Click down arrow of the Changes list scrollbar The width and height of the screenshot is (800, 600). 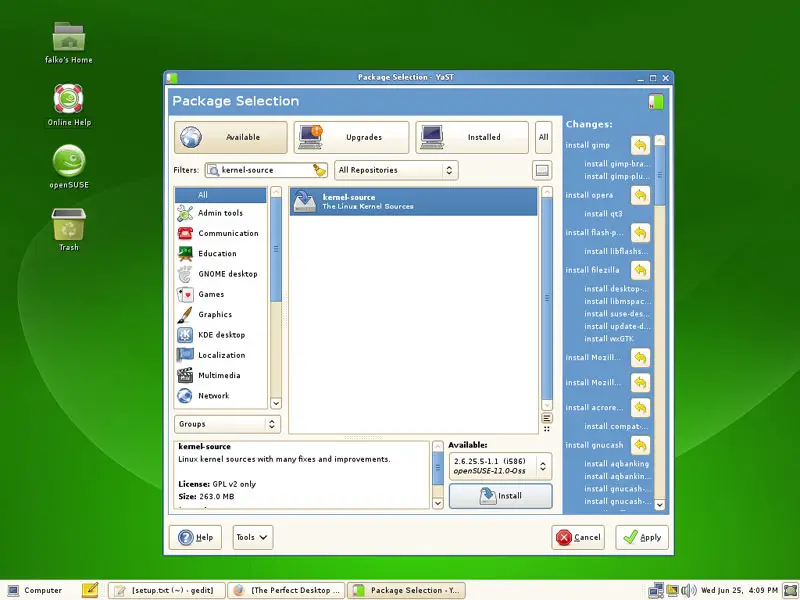[x=660, y=505]
